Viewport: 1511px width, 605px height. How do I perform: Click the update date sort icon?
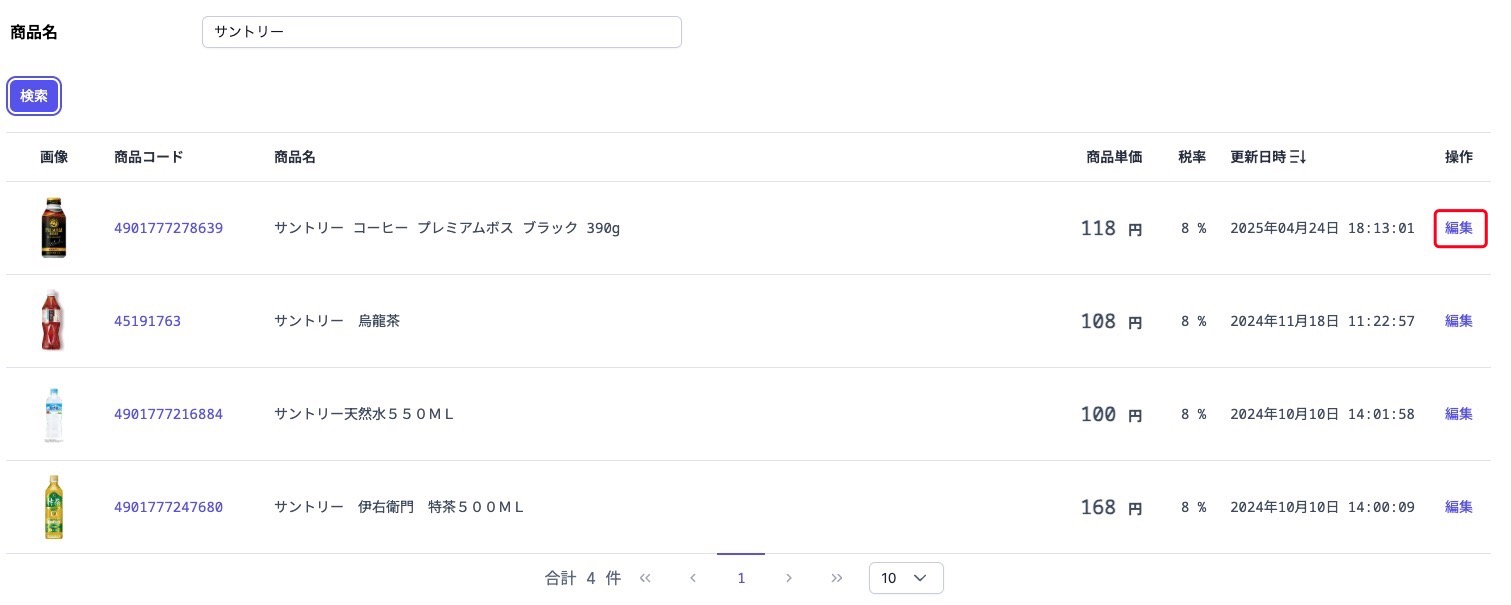(x=1298, y=157)
